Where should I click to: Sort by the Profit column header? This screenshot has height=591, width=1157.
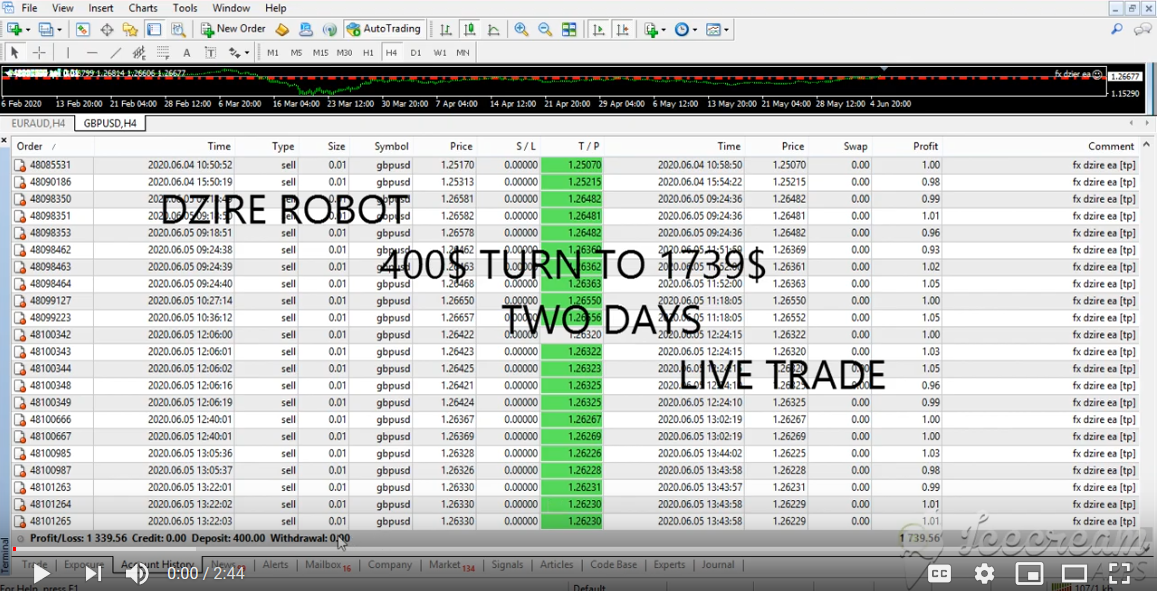(x=925, y=146)
